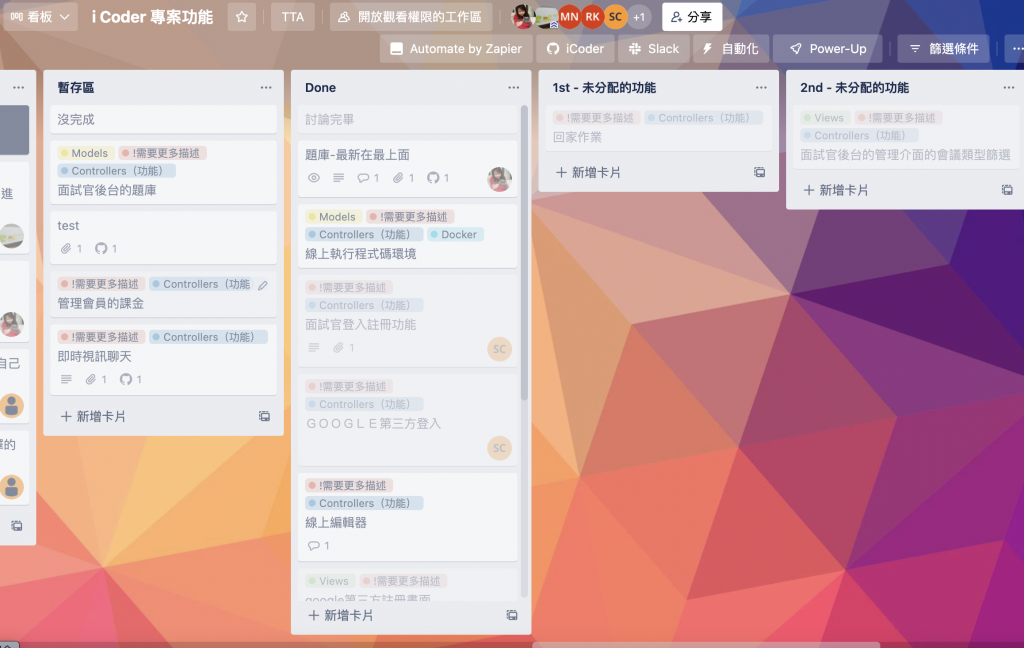This screenshot has height=648, width=1024.
Task: Open the 面試官後台的題庫 card
Action: (x=163, y=172)
